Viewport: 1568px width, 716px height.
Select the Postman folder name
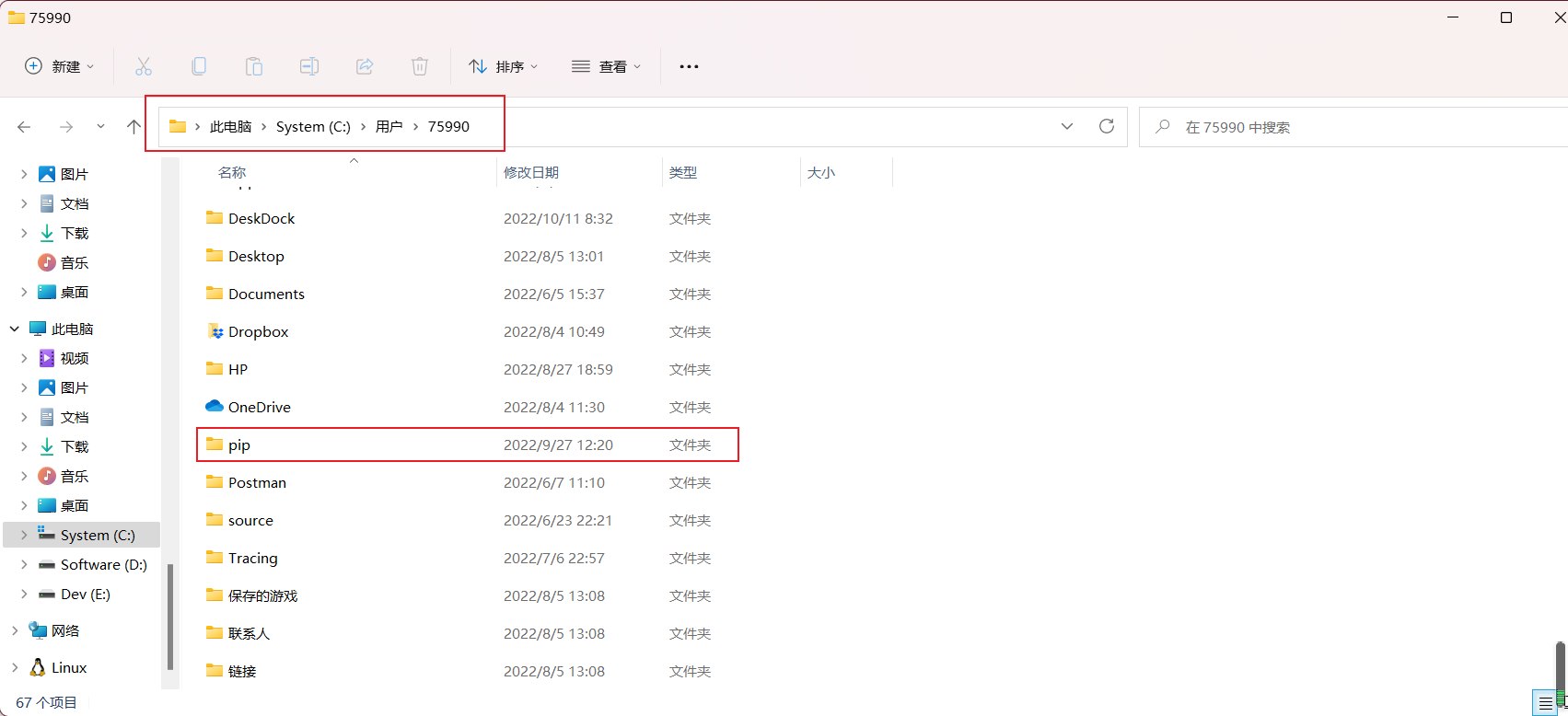(x=257, y=482)
